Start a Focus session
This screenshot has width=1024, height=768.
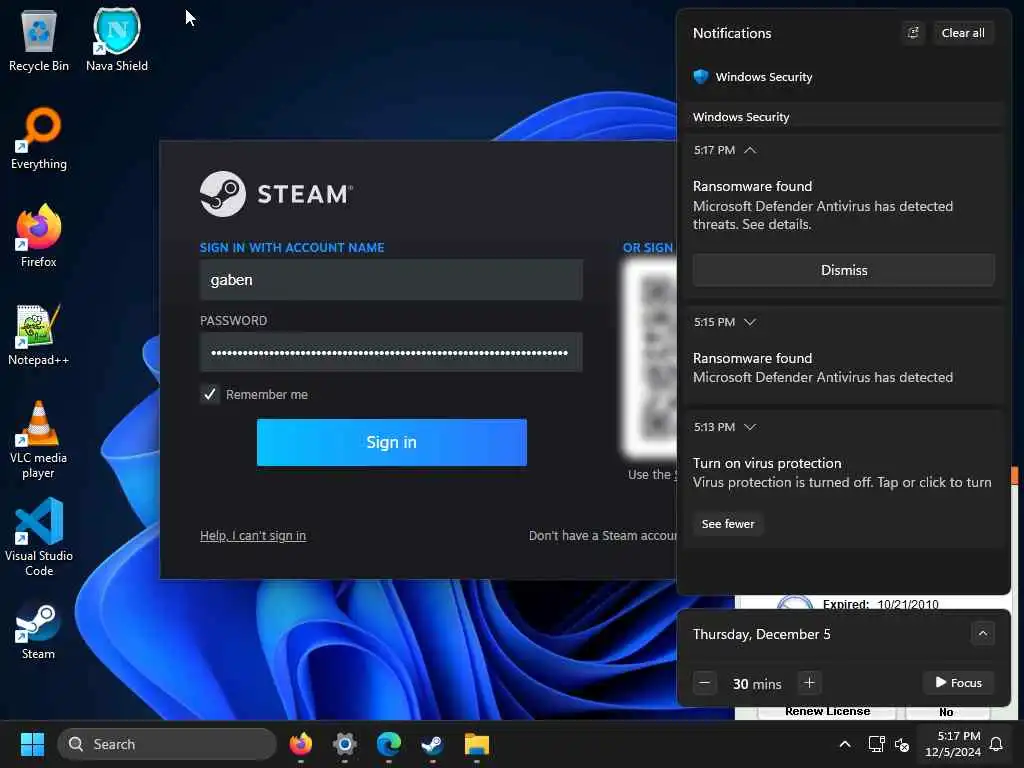(x=959, y=682)
